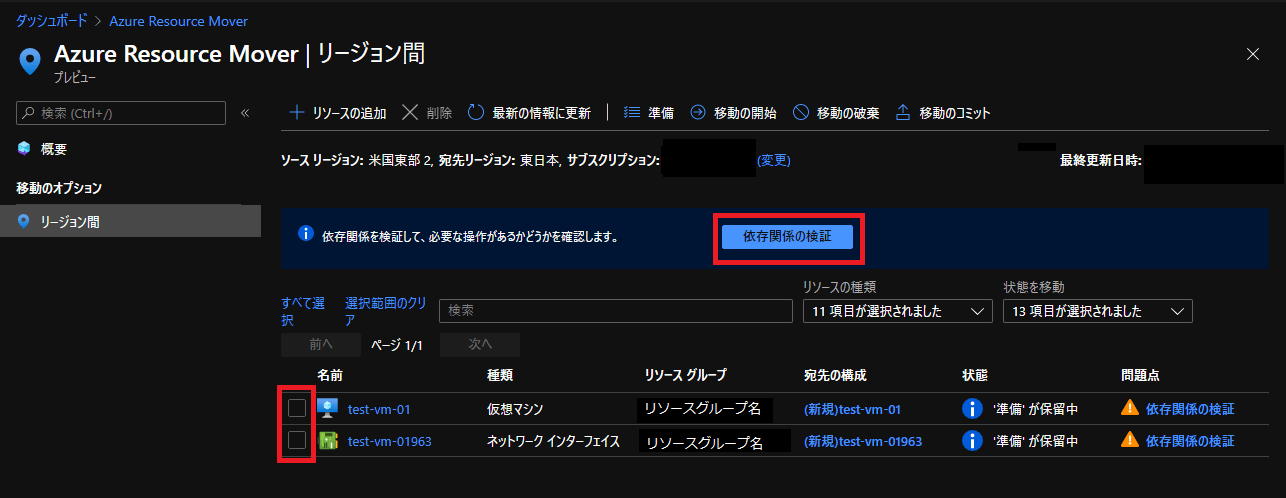Click the arrow icon for 移動の開始
The height and width of the screenshot is (498, 1286).
tap(698, 113)
